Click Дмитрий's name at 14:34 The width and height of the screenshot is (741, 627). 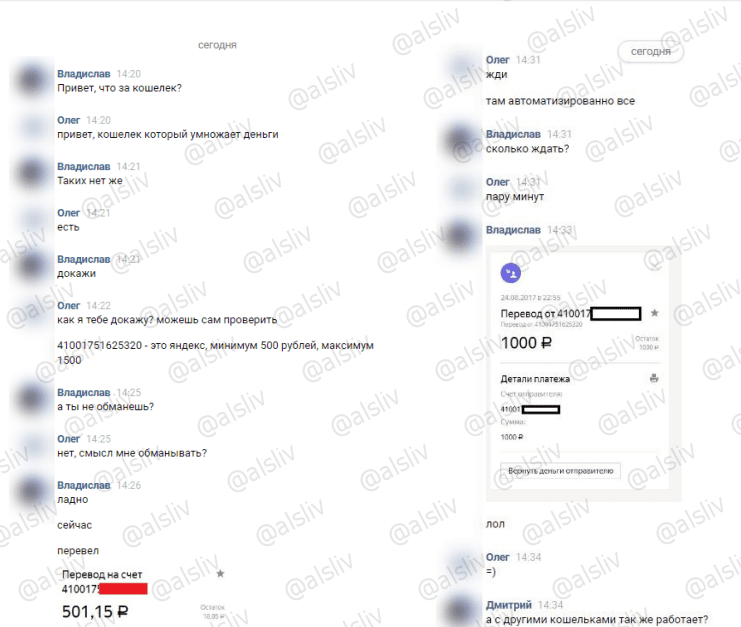pos(508,605)
